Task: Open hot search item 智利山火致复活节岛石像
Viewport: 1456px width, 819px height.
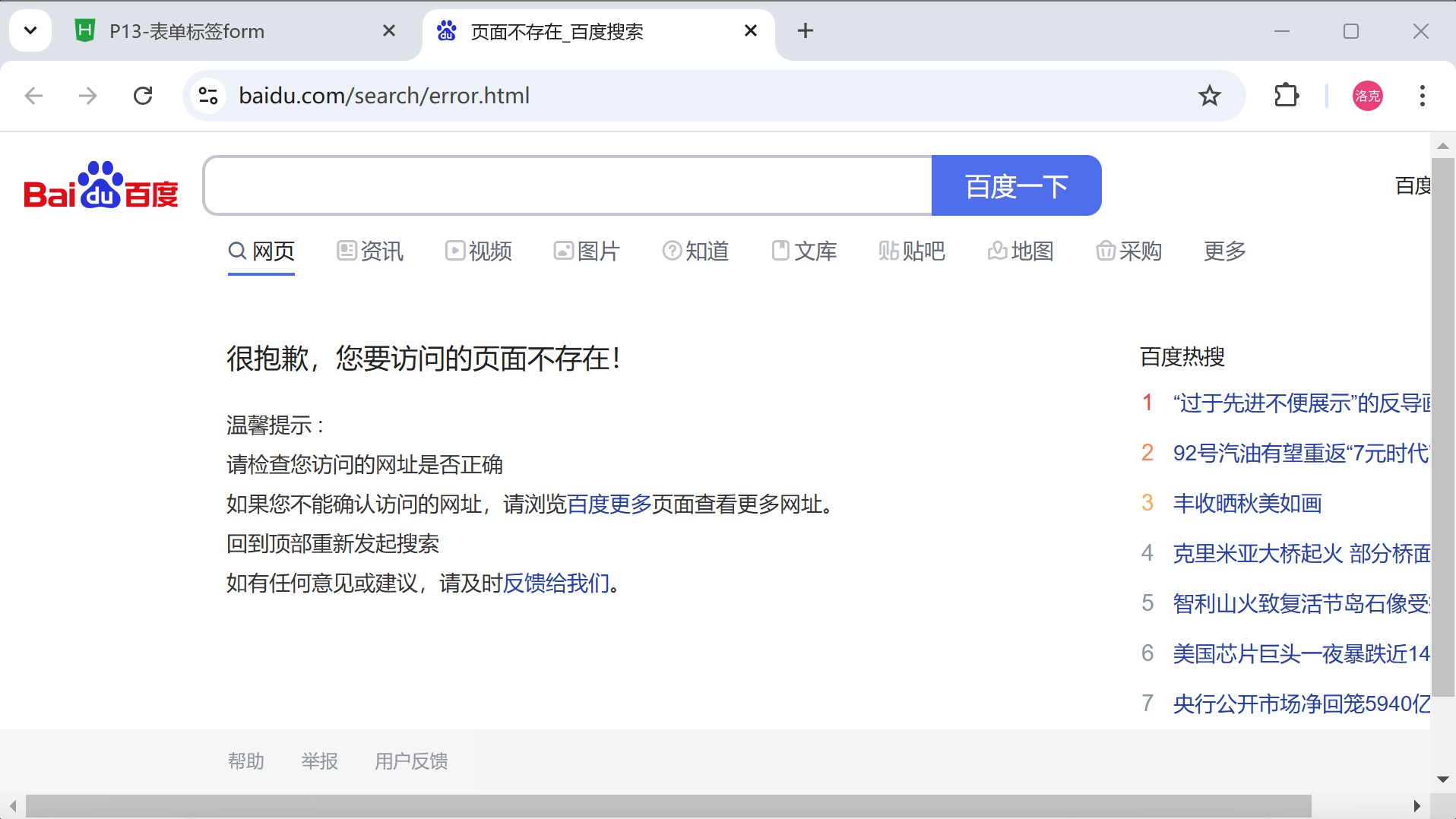Action: coord(1302,604)
